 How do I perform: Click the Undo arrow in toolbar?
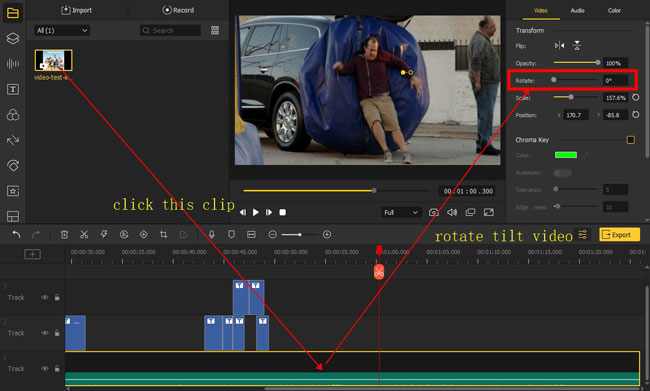tap(16, 234)
